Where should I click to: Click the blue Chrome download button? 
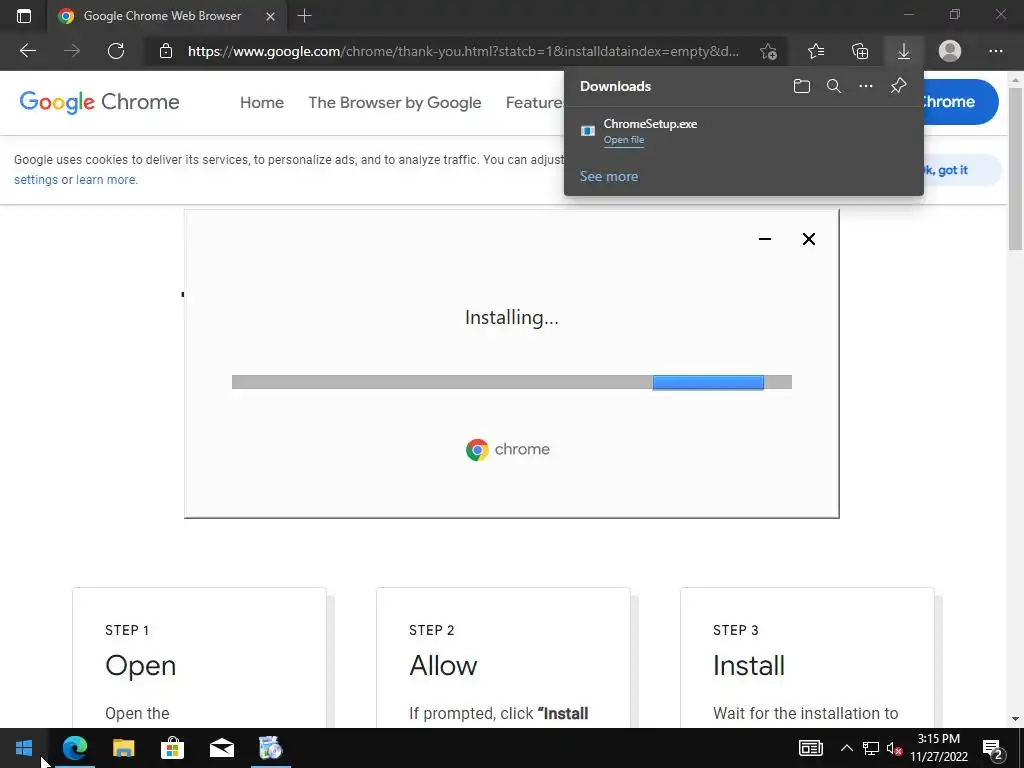(x=960, y=102)
